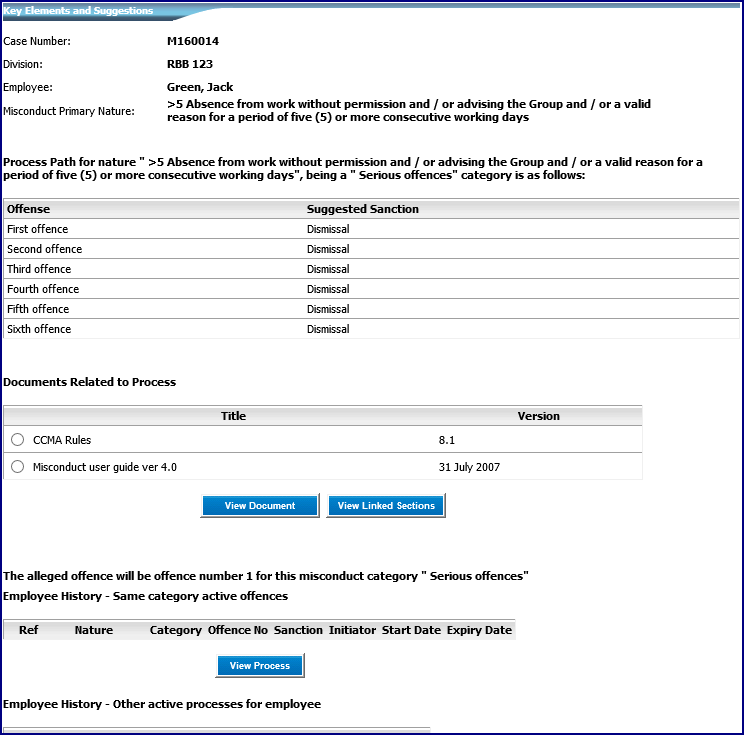Click Dismissal sanction for First offence
This screenshot has width=744, height=735.
[328, 229]
